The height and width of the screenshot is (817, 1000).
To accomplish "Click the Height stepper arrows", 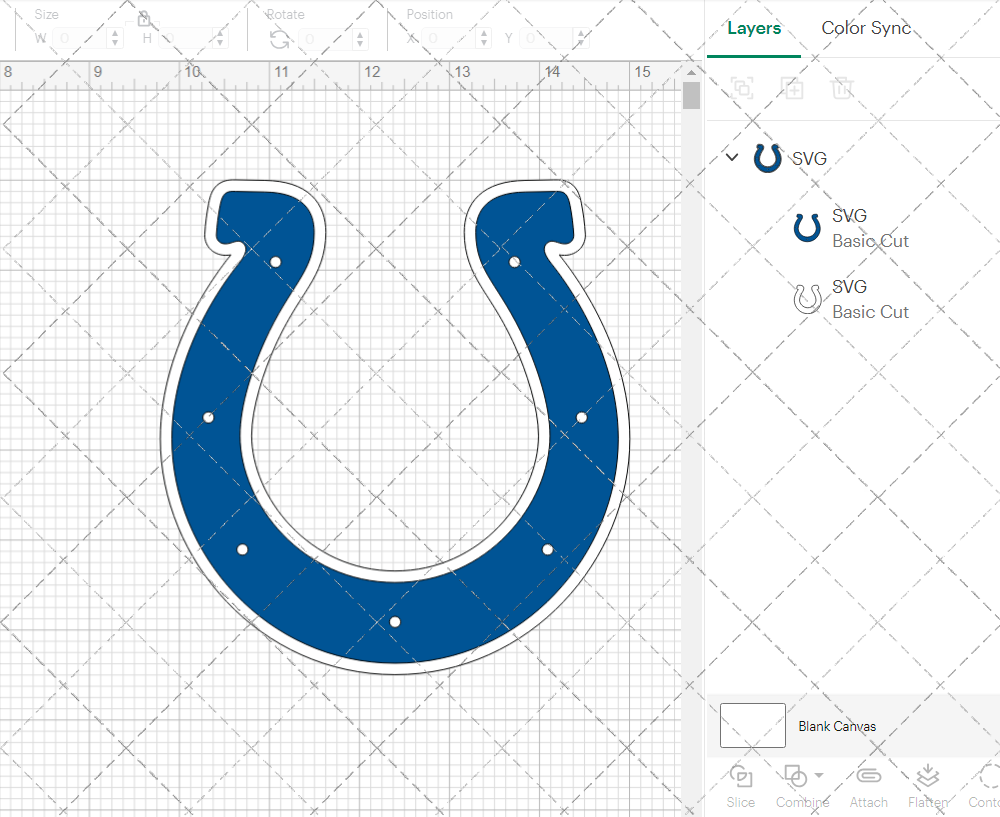I will 220,38.
